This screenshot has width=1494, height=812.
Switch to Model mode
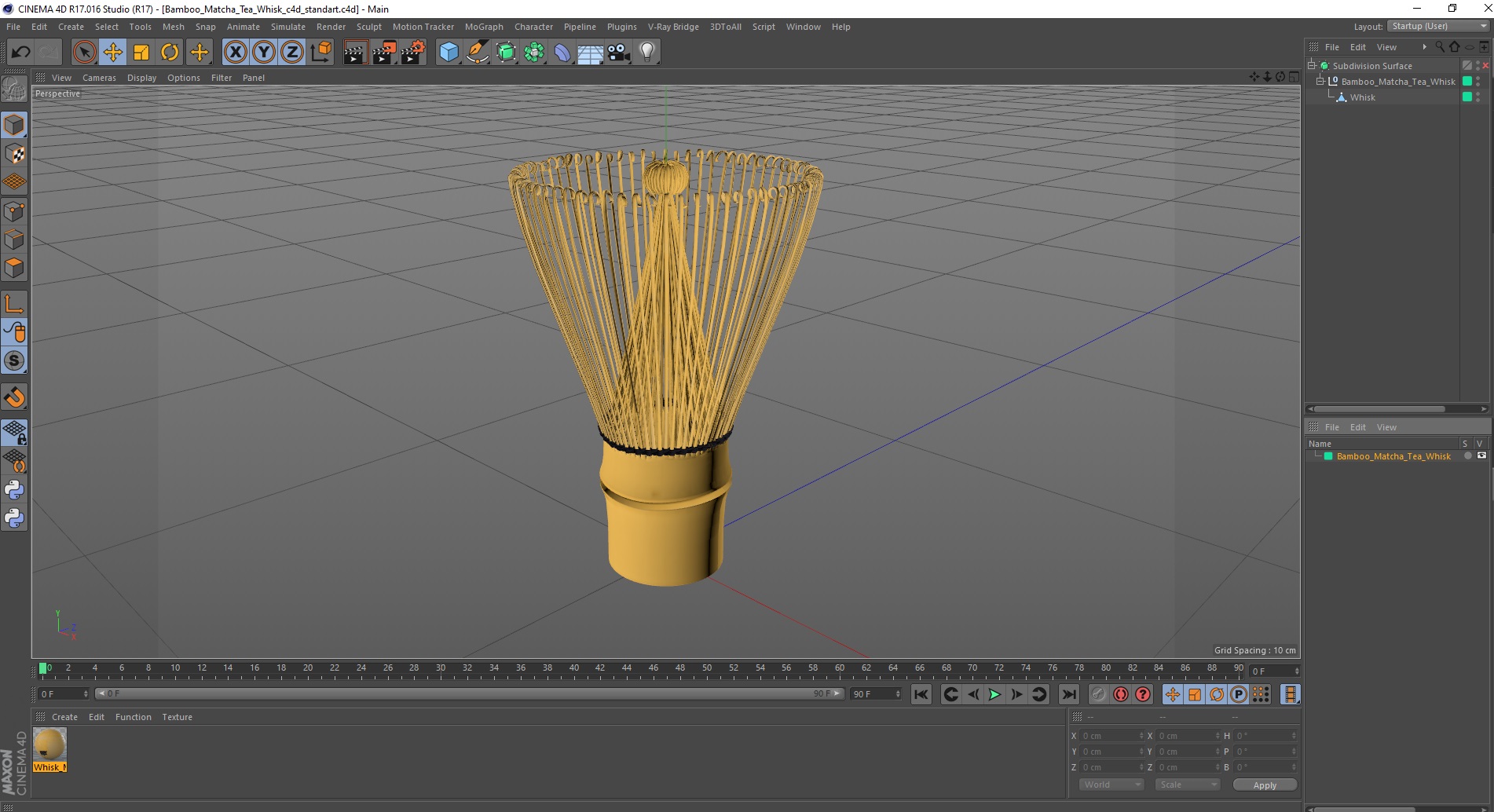pos(14,125)
